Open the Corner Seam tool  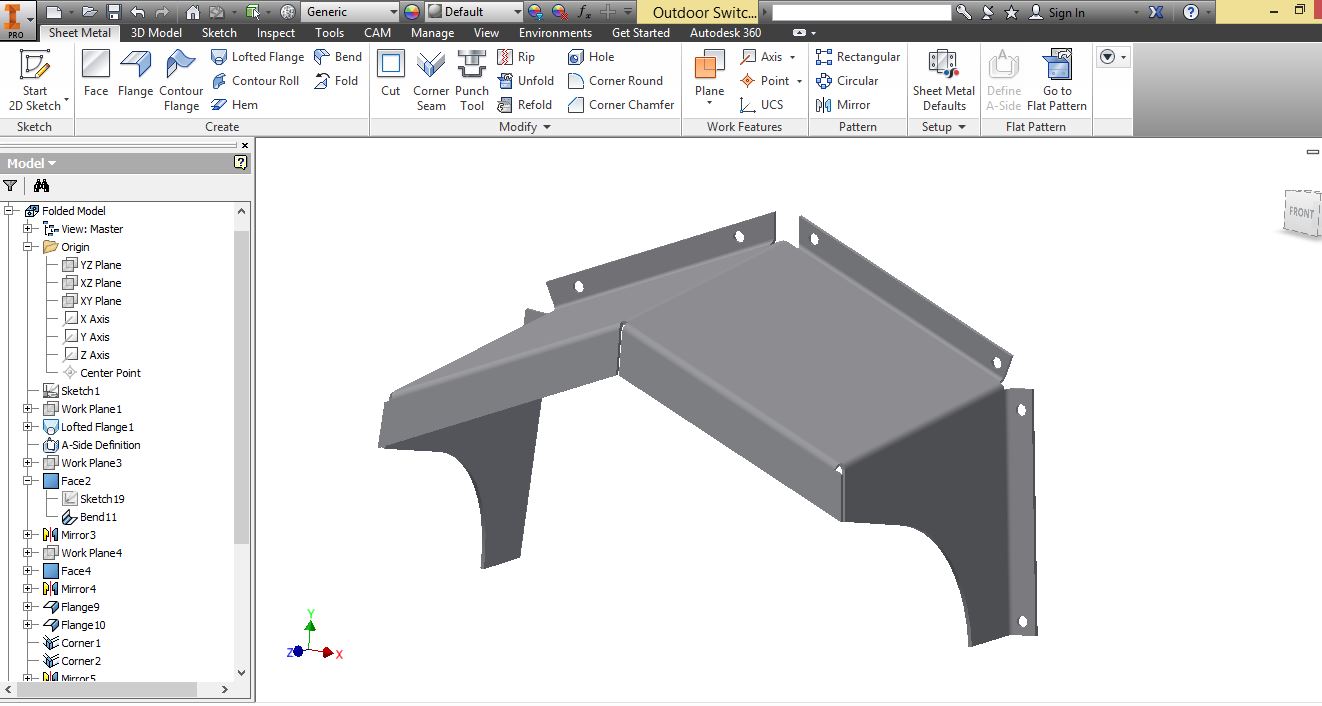(431, 80)
